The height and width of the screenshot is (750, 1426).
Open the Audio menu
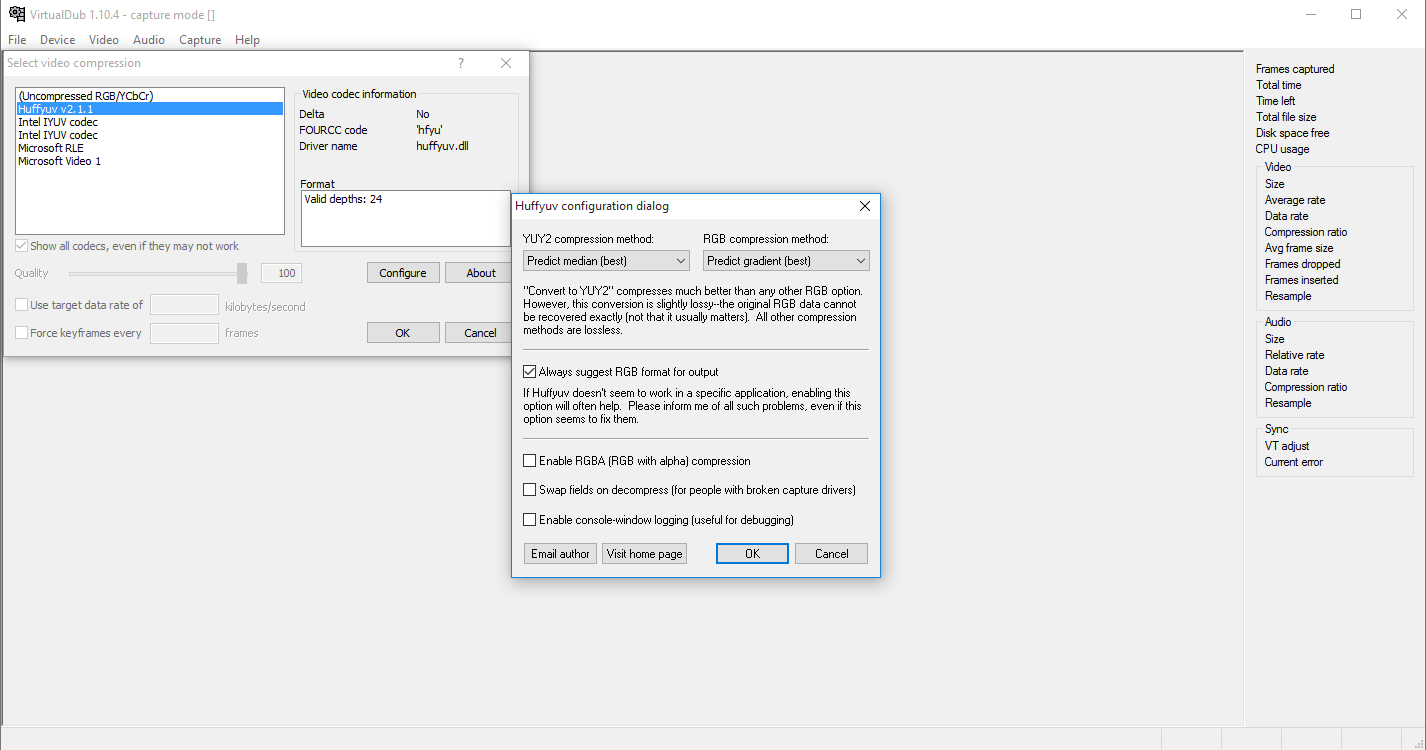click(x=149, y=40)
